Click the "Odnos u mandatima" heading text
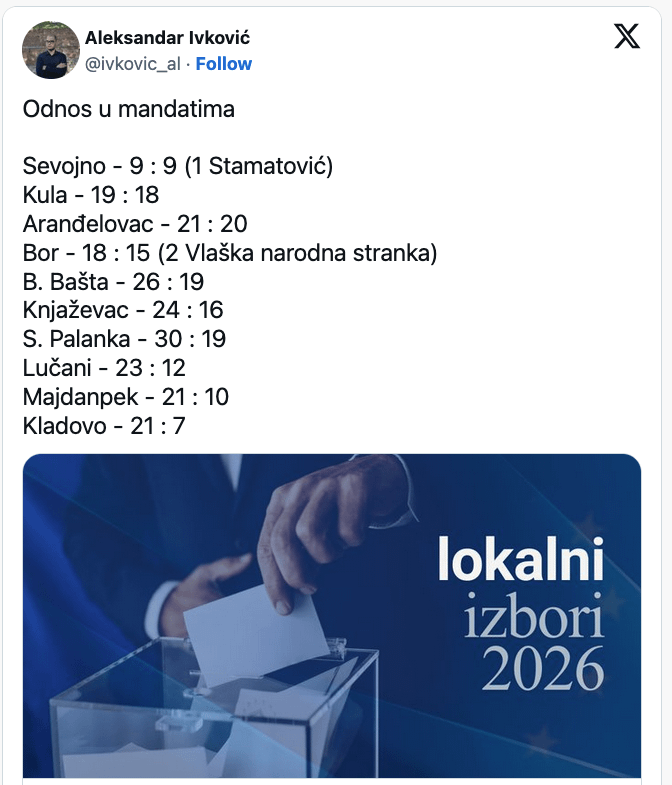Image resolution: width=672 pixels, height=785 pixels. pos(129,109)
